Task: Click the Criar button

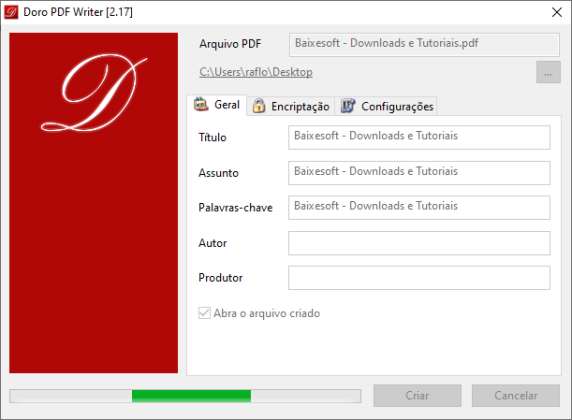Action: (x=417, y=396)
